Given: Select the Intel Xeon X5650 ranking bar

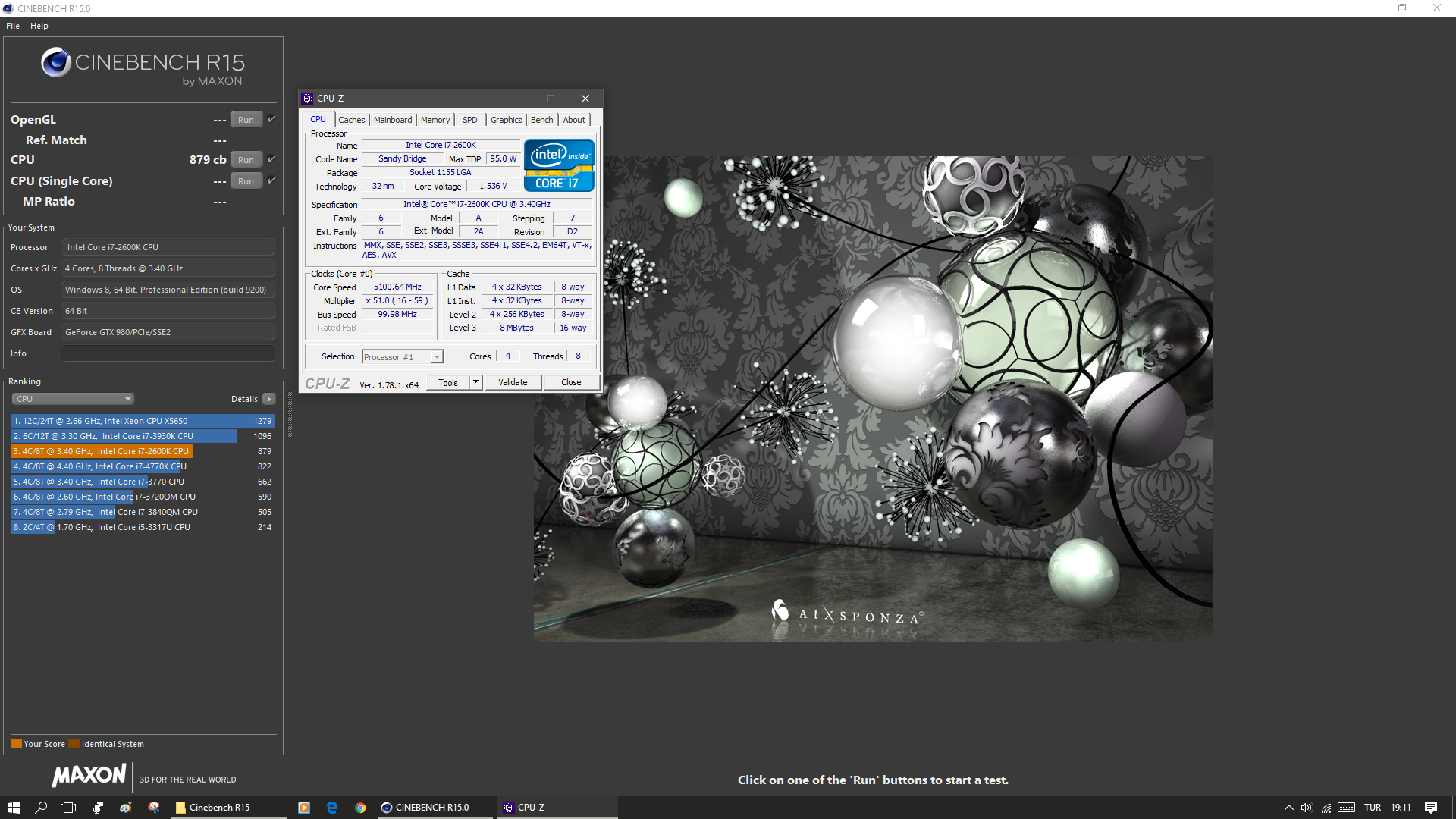Looking at the screenshot, I should click(143, 421).
